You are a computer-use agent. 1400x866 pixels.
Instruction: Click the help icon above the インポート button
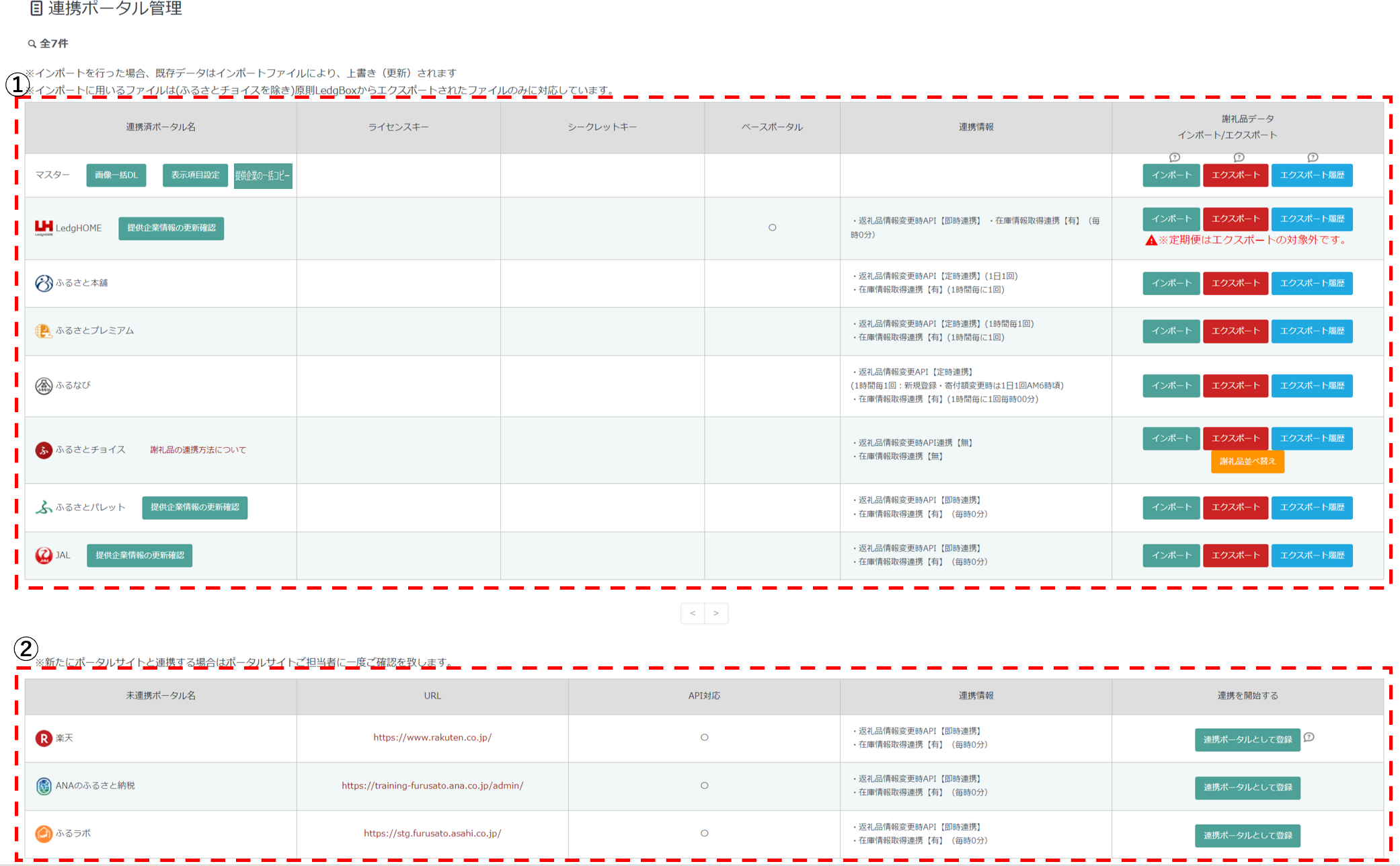click(x=1174, y=157)
